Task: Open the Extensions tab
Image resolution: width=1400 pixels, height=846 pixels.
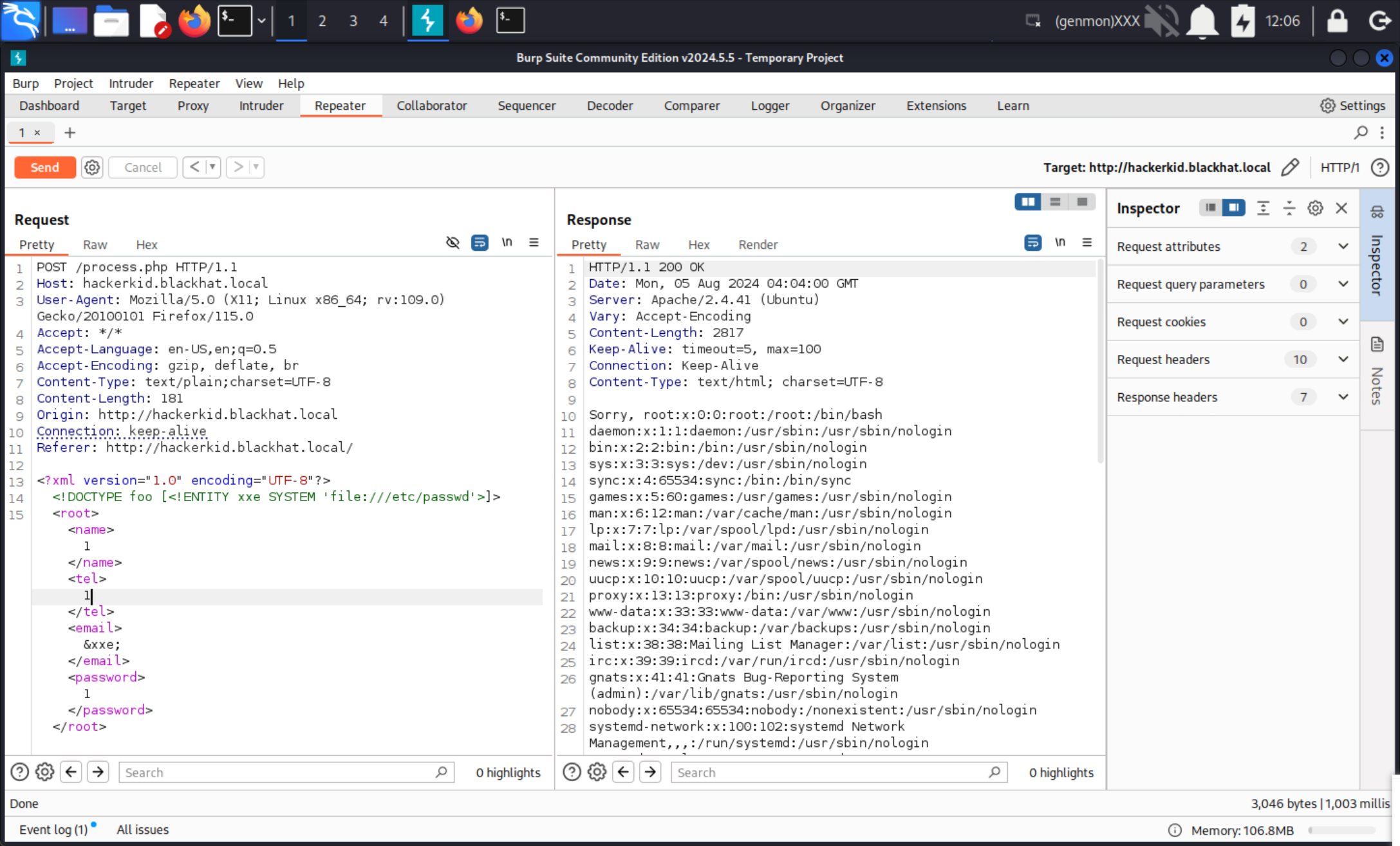Action: 936,106
